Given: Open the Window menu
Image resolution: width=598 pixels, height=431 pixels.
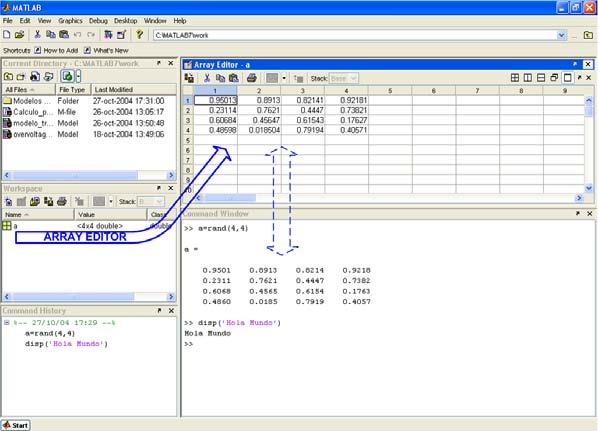Looking at the screenshot, I should 155,21.
